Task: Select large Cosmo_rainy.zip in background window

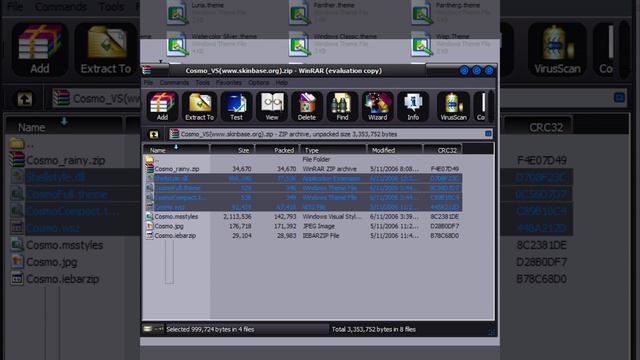Action: [x=65, y=160]
